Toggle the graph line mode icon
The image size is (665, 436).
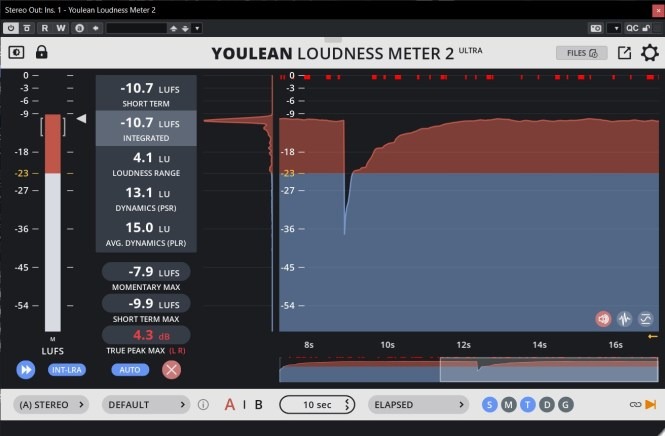pyautogui.click(x=645, y=319)
